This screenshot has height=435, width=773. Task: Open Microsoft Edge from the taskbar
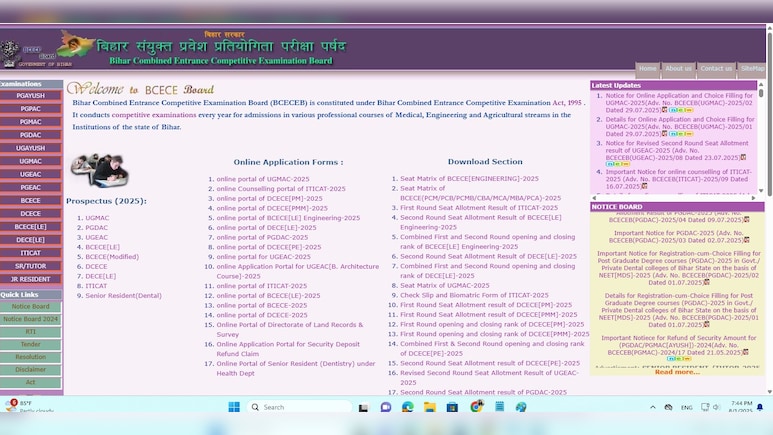(408, 407)
